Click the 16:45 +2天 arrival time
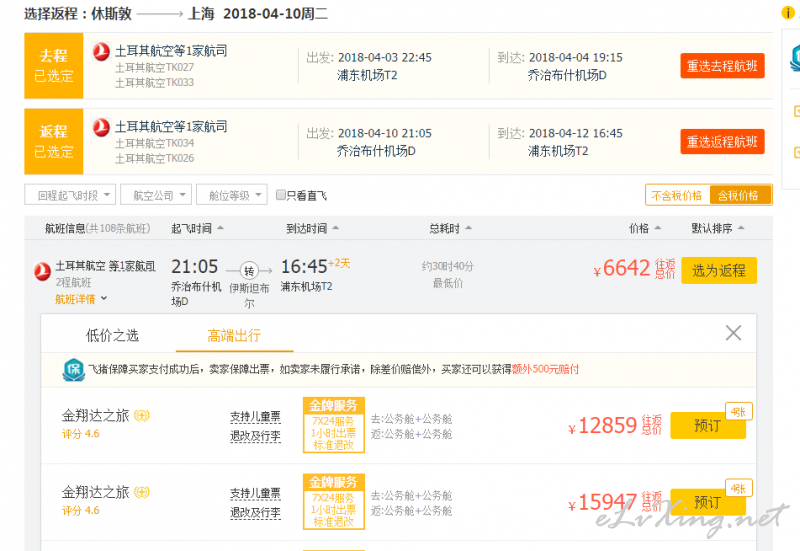Viewport: 800px width, 551px height. 315,266
